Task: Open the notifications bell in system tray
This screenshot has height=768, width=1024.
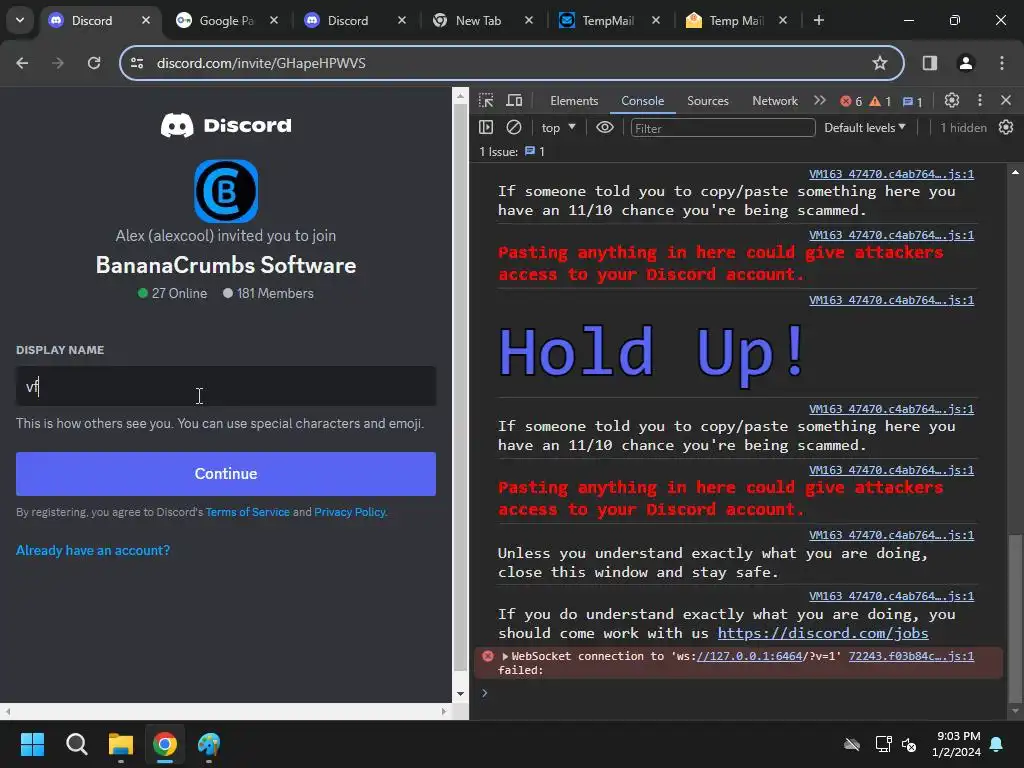Action: point(996,744)
